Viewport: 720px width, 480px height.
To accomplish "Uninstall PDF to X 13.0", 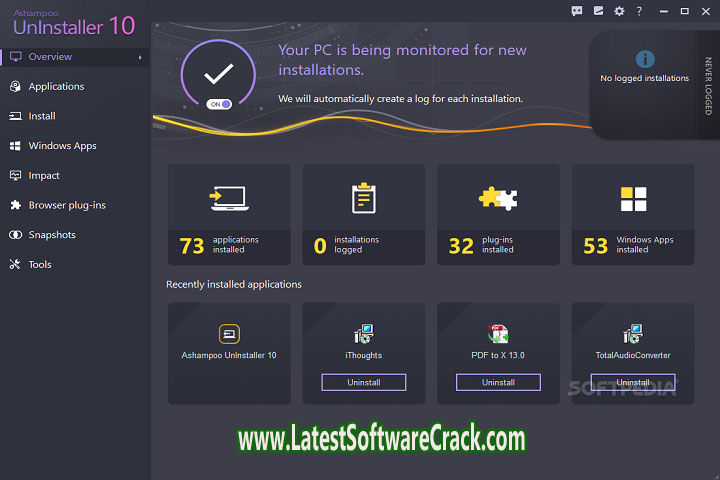I will pos(498,382).
